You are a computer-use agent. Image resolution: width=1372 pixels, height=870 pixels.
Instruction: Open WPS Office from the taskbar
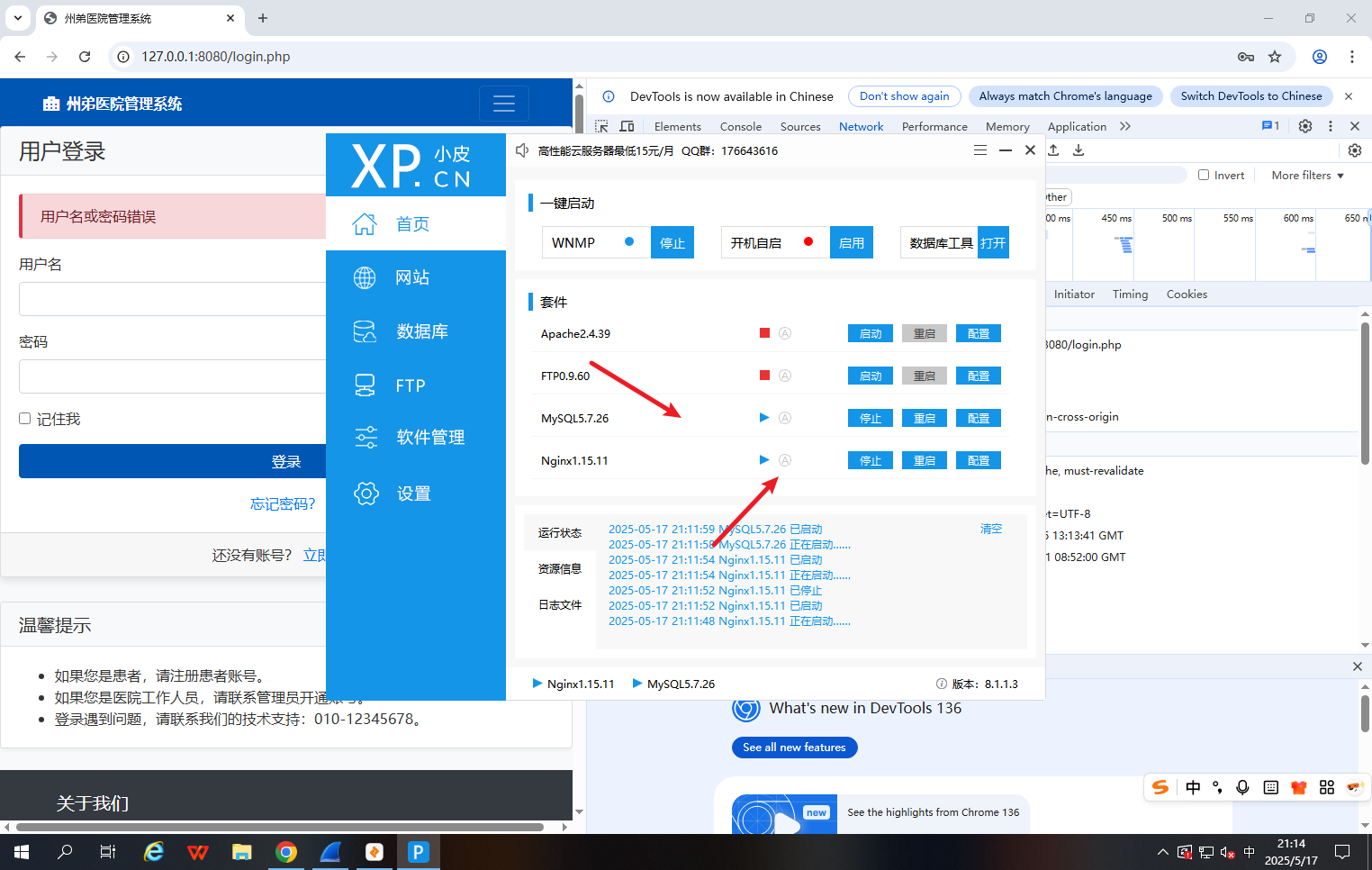tap(198, 852)
